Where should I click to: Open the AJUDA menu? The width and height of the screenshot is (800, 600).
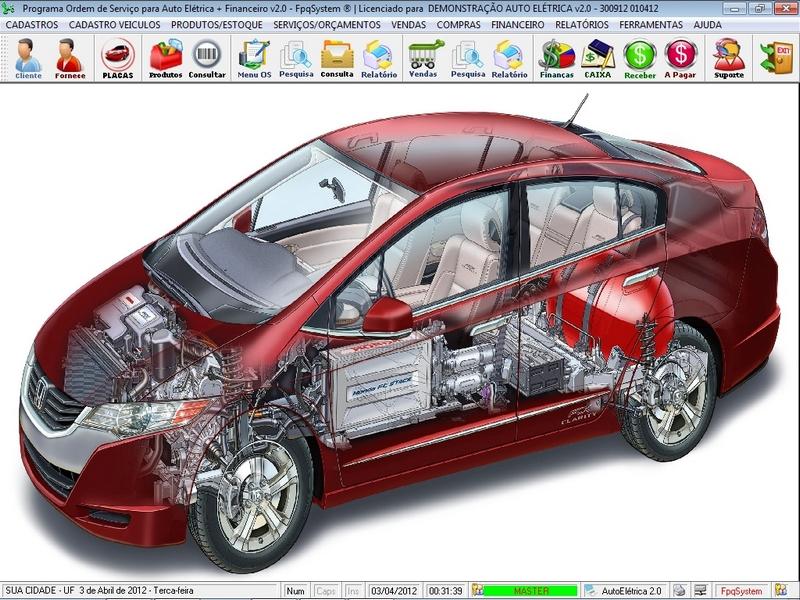point(707,24)
